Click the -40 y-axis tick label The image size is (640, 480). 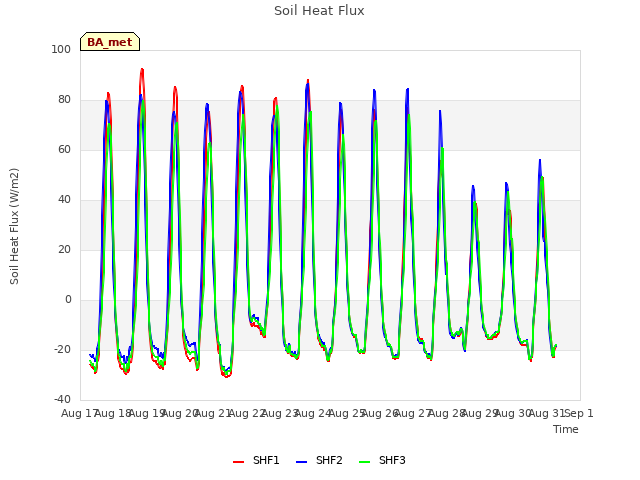[62, 399]
